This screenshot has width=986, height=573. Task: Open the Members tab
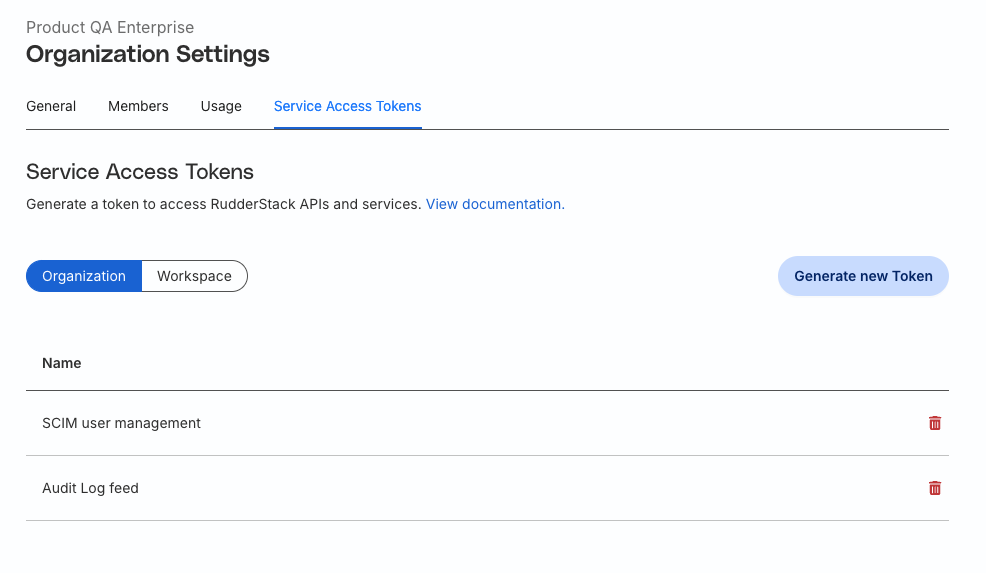(138, 106)
